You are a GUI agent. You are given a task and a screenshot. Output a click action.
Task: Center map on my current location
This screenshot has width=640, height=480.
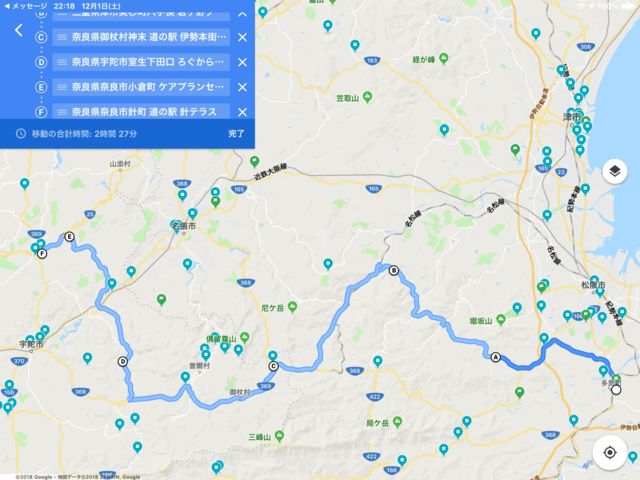click(x=609, y=451)
